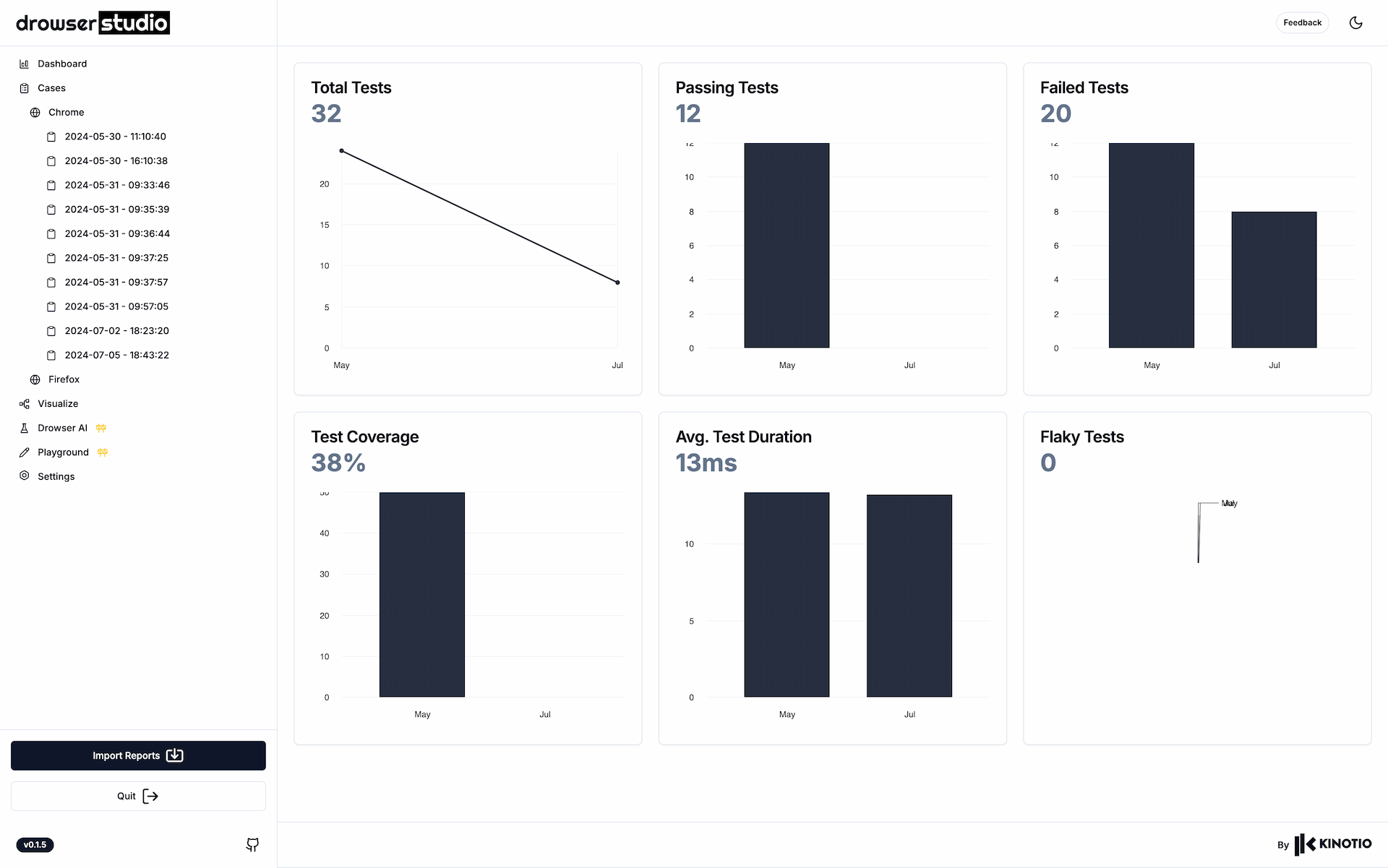Expand the Chrome browser section

[x=66, y=112]
